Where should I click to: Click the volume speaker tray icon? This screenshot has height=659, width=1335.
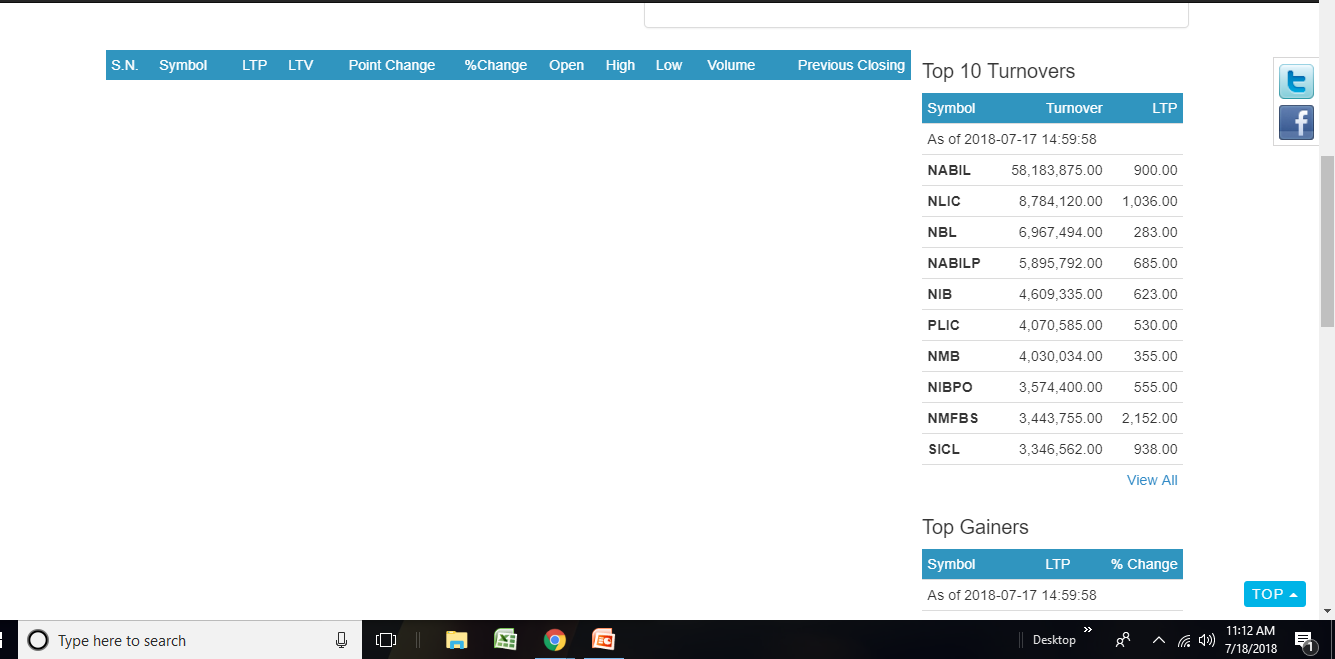coord(1206,640)
